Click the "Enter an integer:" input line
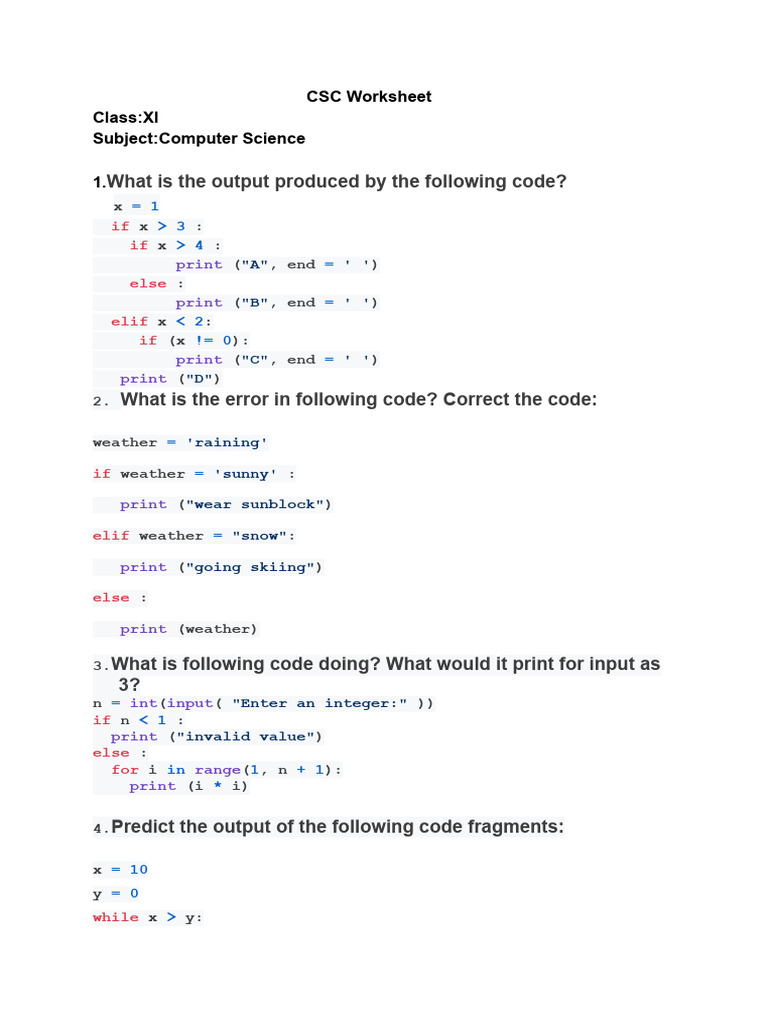 [263, 703]
